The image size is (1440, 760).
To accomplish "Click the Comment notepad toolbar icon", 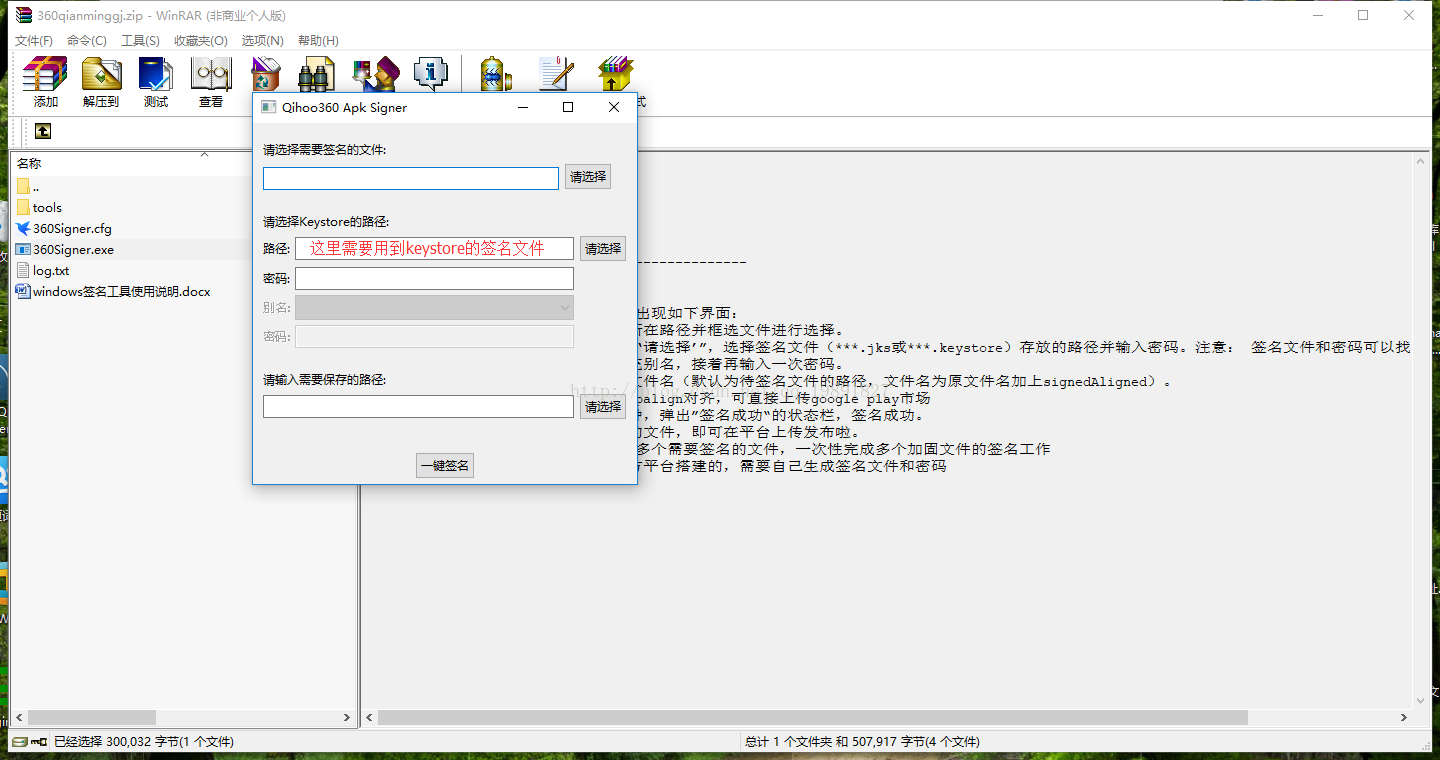I will [555, 74].
